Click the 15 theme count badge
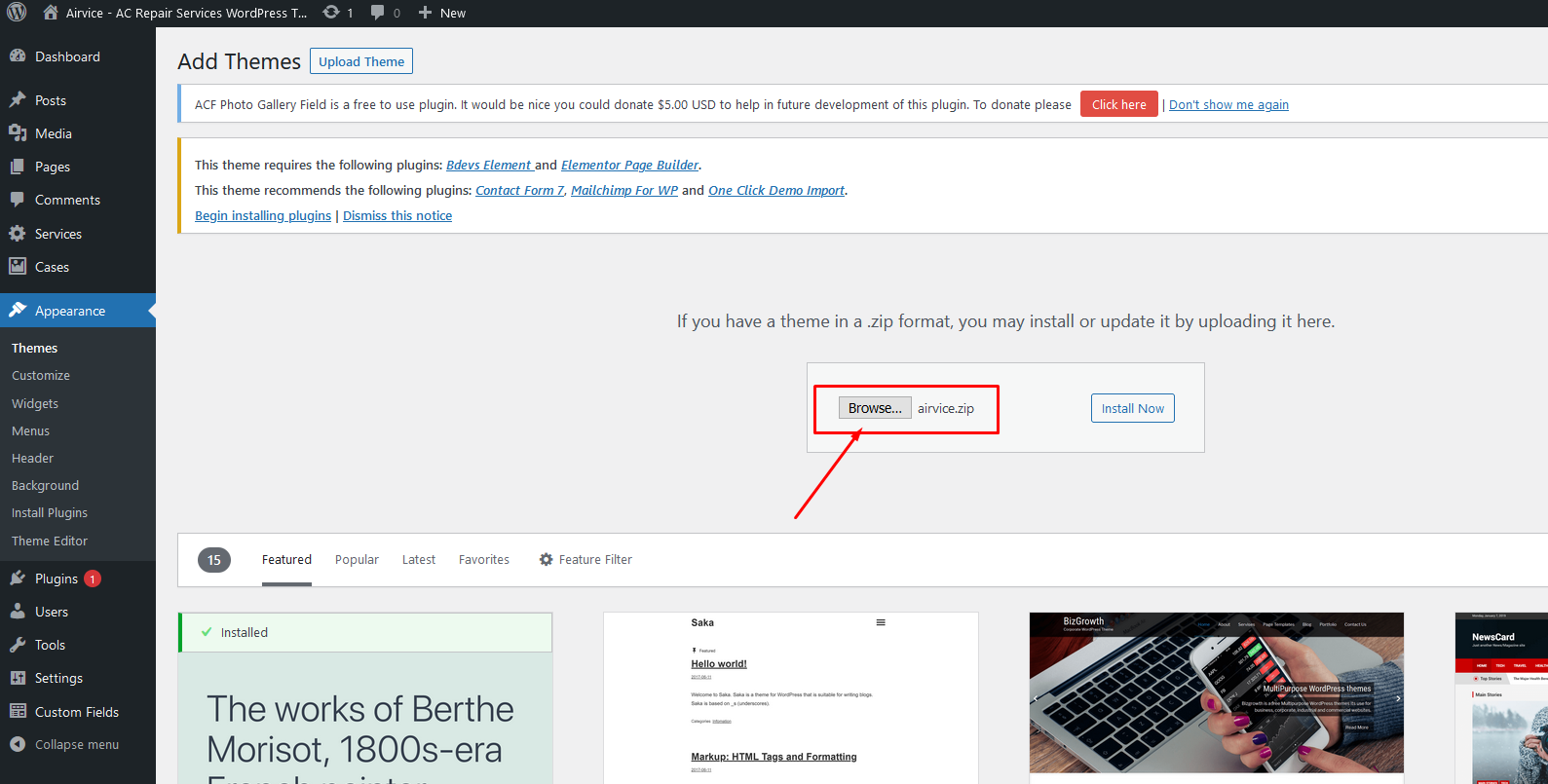1548x784 pixels. [214, 560]
